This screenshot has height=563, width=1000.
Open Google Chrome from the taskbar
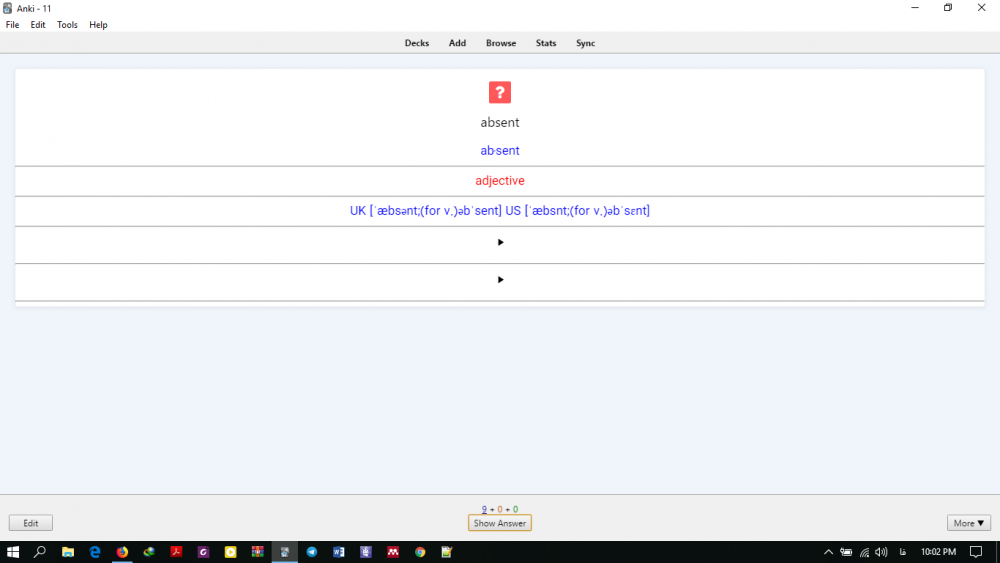click(420, 552)
